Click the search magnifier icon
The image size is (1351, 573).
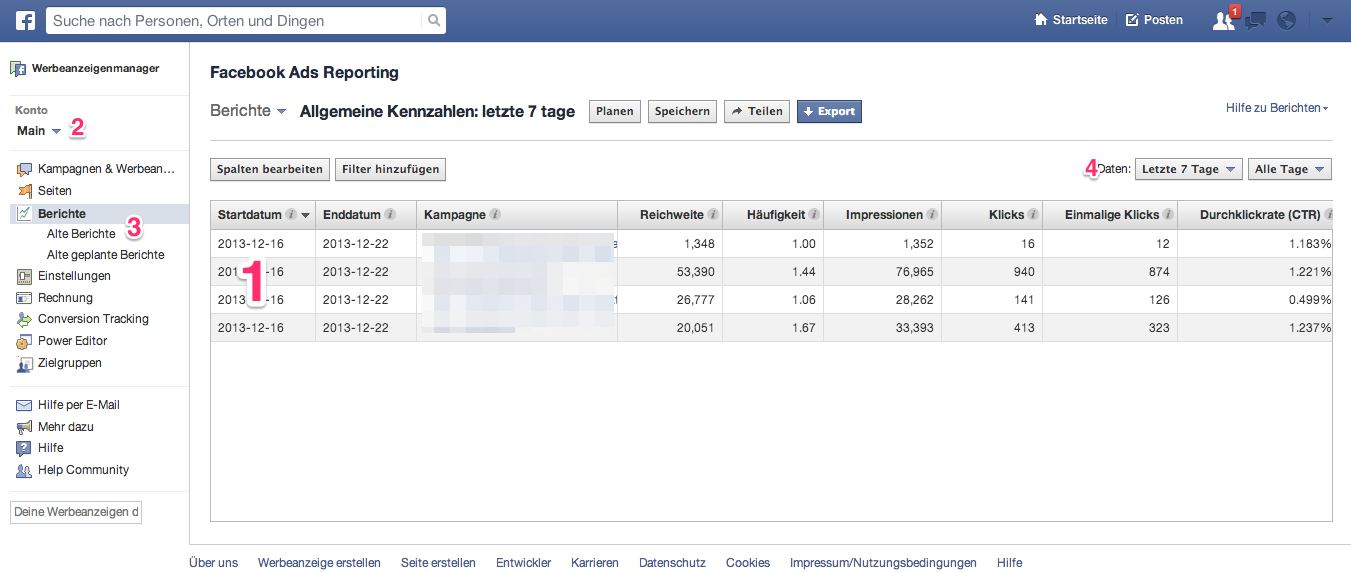[x=433, y=20]
